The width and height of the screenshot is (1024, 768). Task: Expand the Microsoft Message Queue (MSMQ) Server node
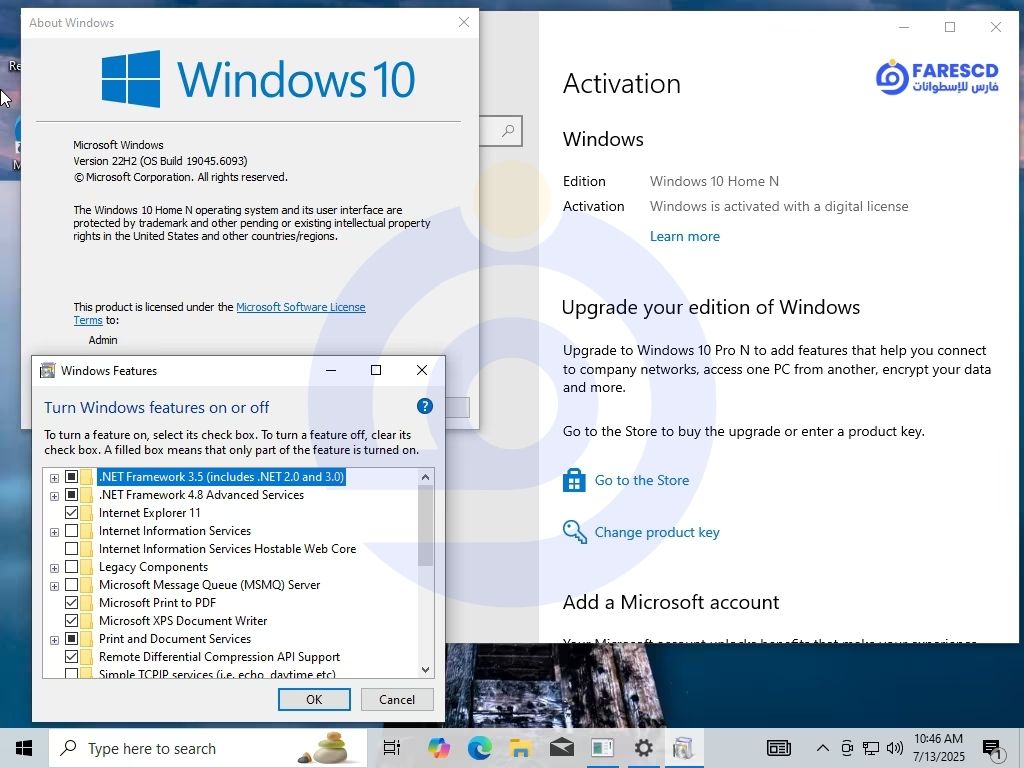coord(54,586)
